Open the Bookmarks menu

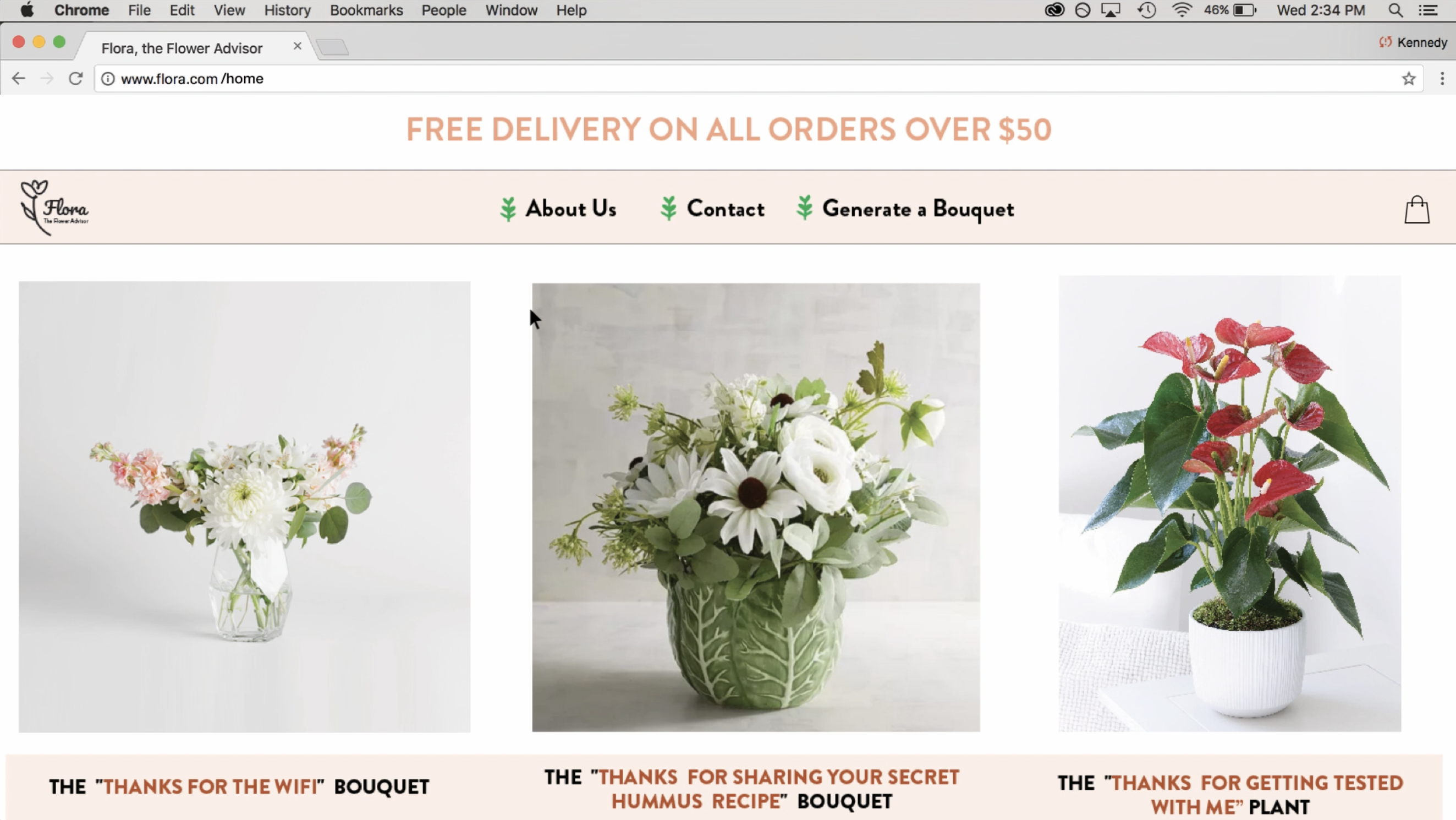tap(366, 10)
